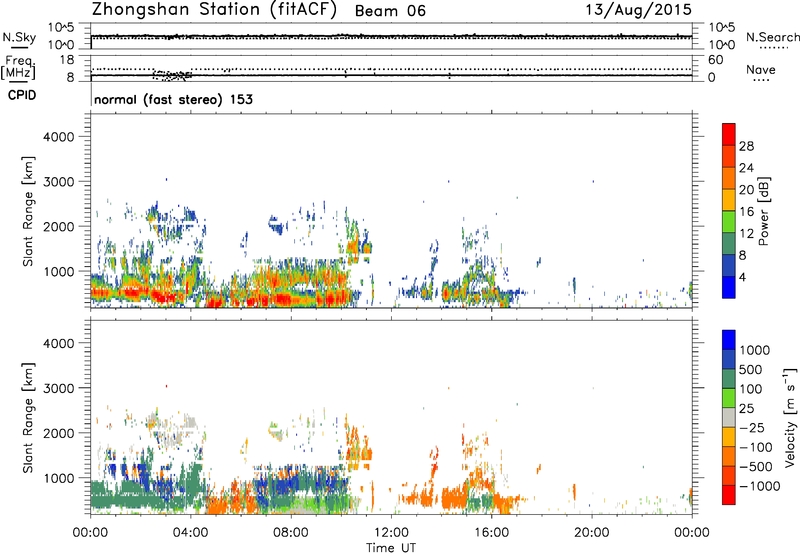Viewport: 800px width, 554px height.
Task: Click "normal (fast stereo) 153" text
Action: tap(173, 99)
